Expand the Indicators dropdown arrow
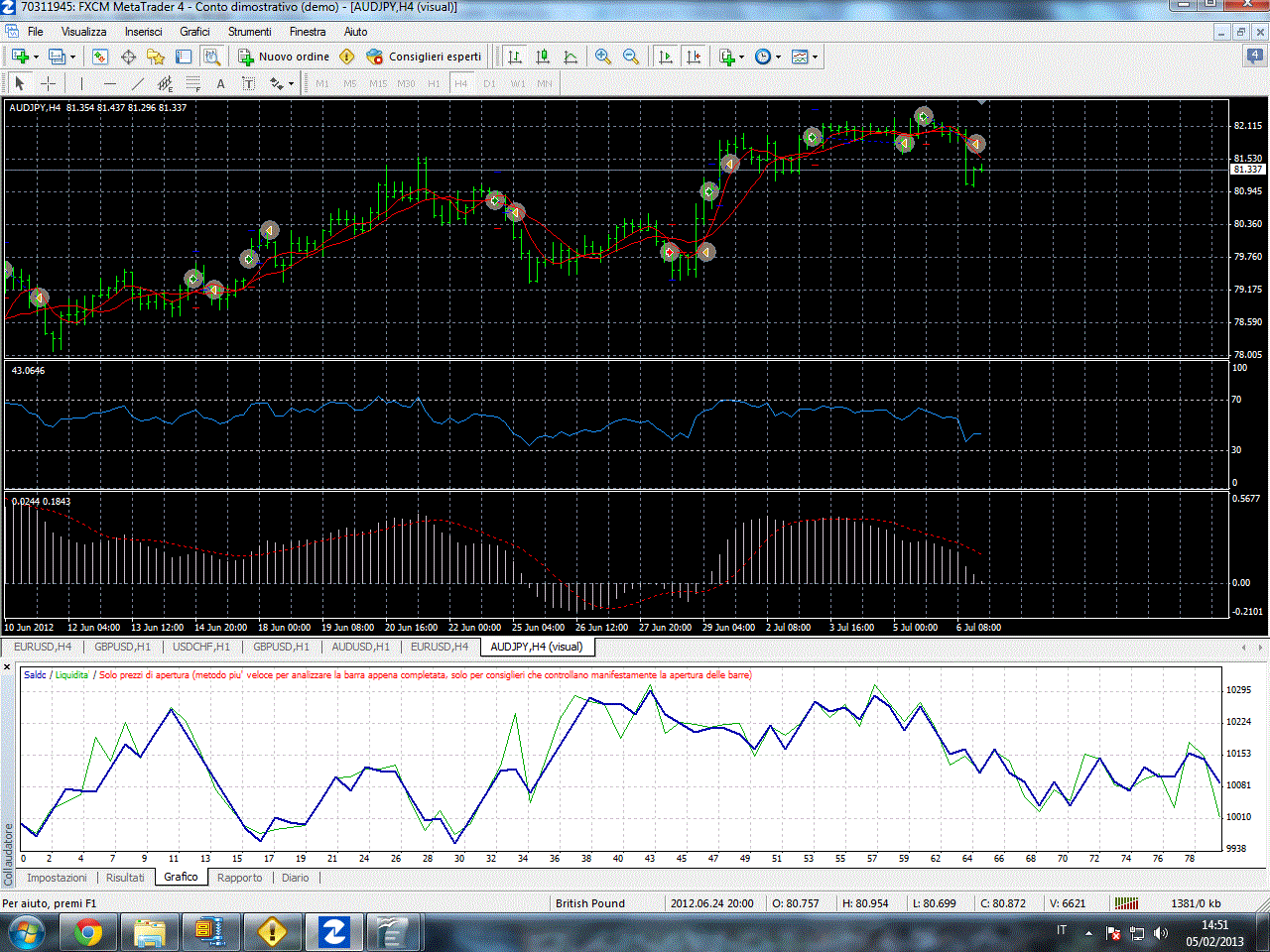Viewport: 1270px width, 952px height. click(x=742, y=57)
